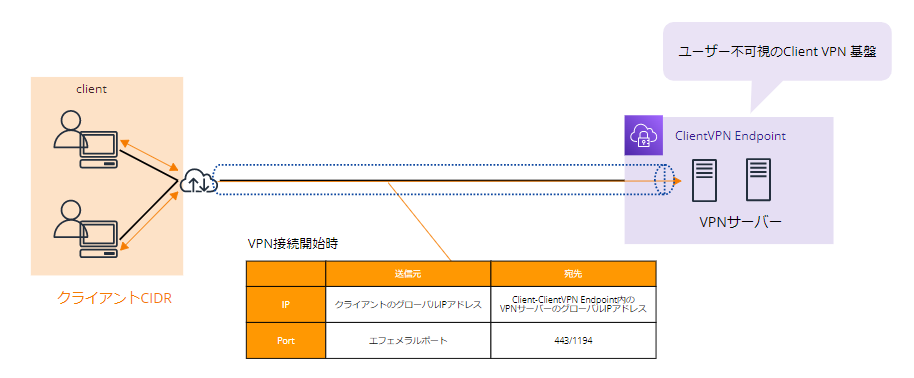Click the "送信元" table header
914x378 pixels.
coord(408,274)
